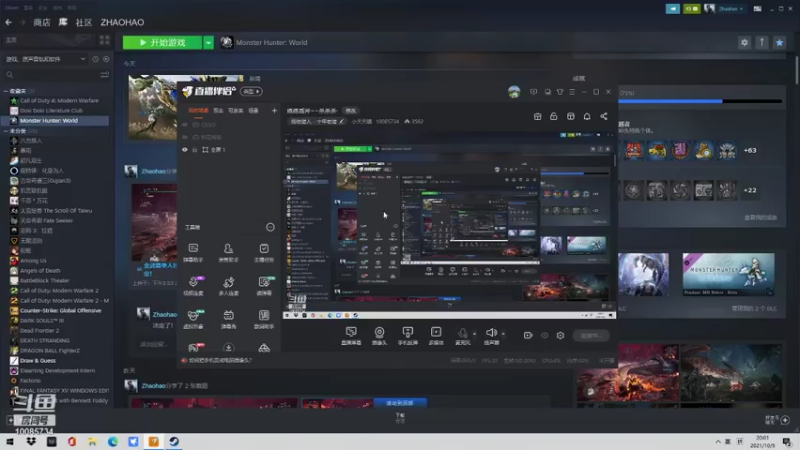Open the notification bell in 直播伴侣

pyautogui.click(x=587, y=116)
